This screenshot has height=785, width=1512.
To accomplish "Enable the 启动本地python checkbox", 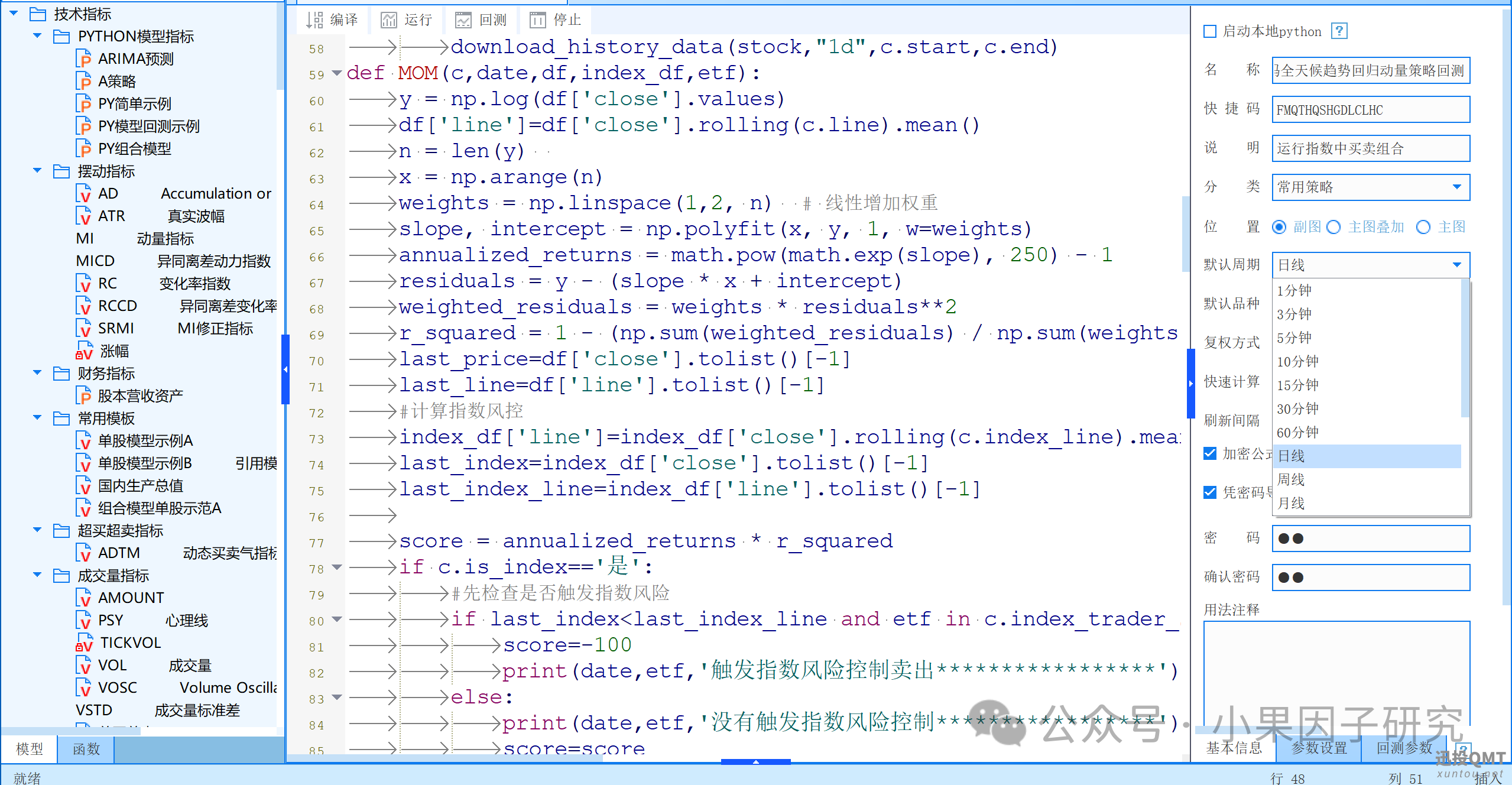I will tap(1210, 31).
